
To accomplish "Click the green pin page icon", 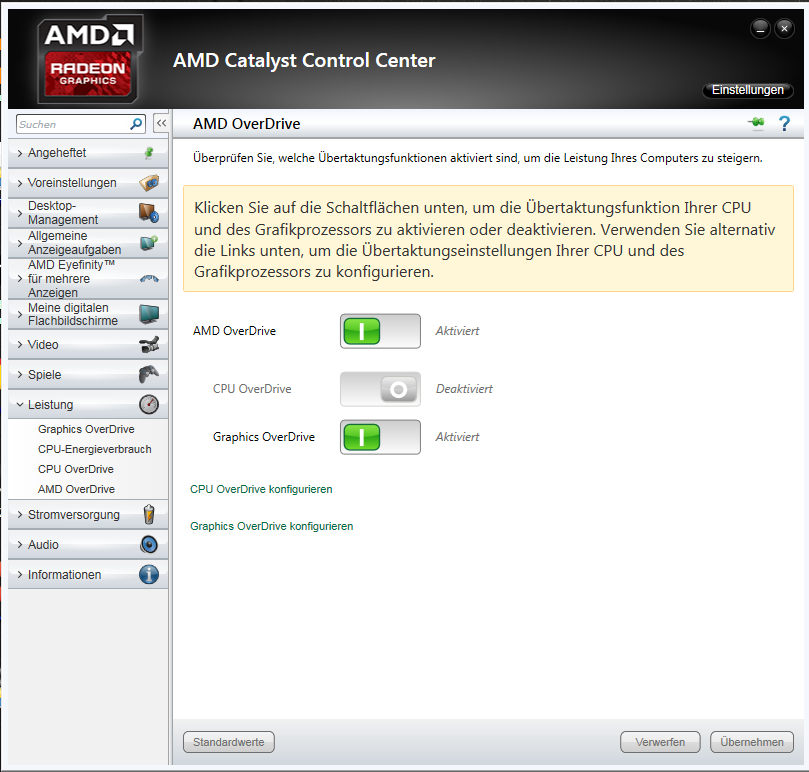I will click(x=757, y=123).
